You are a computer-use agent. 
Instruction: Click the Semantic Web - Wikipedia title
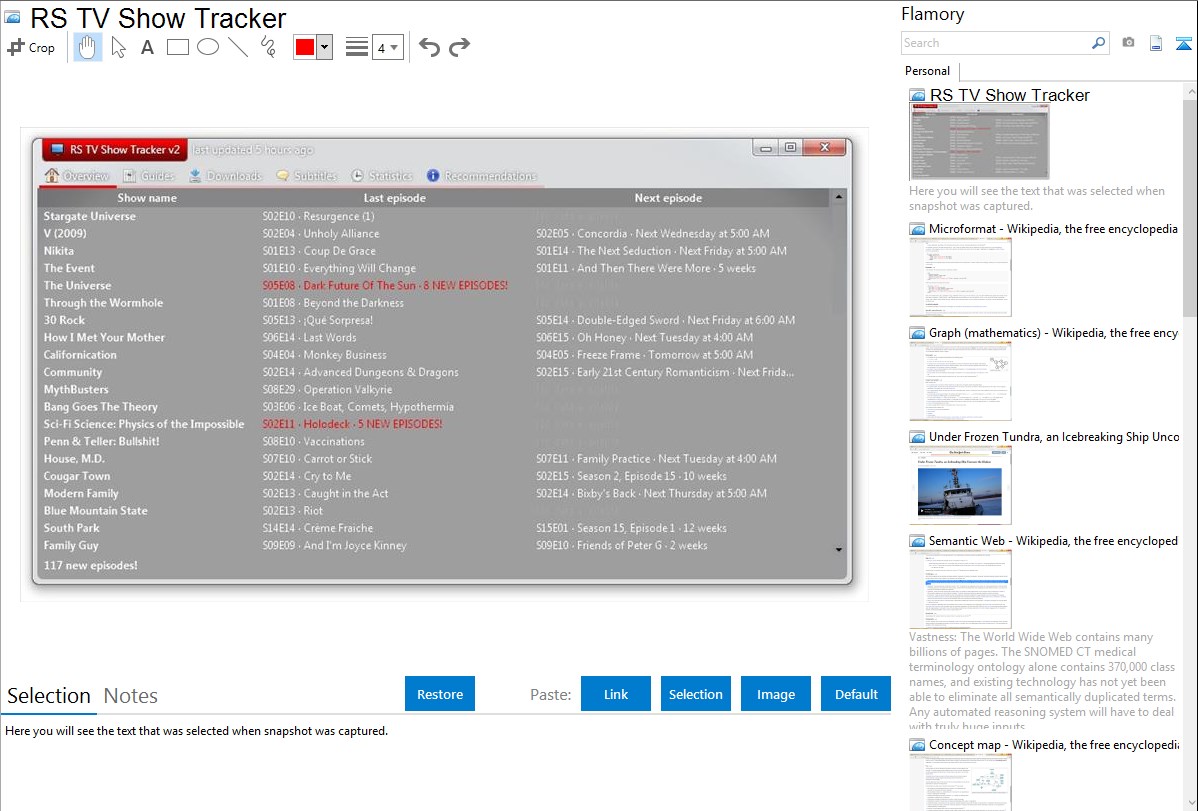click(x=1053, y=540)
